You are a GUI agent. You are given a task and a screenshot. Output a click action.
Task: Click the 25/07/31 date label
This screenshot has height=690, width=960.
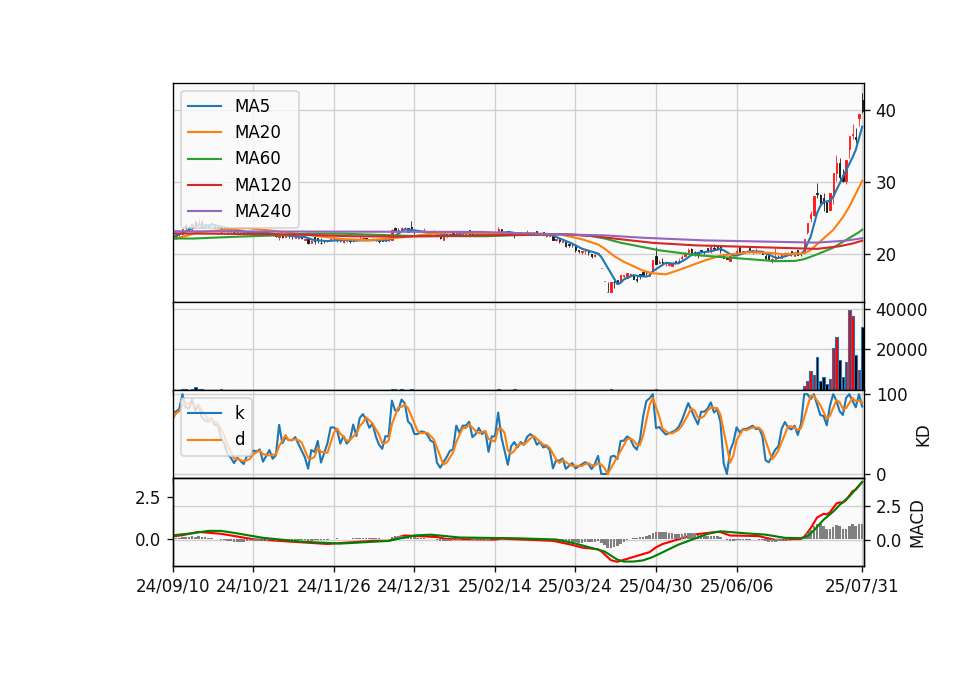(x=861, y=586)
